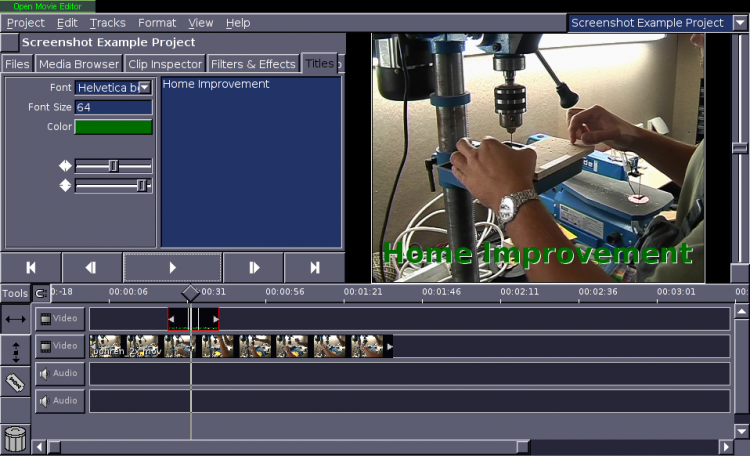Jump to the start of timeline
The image size is (750, 456).
point(31,267)
